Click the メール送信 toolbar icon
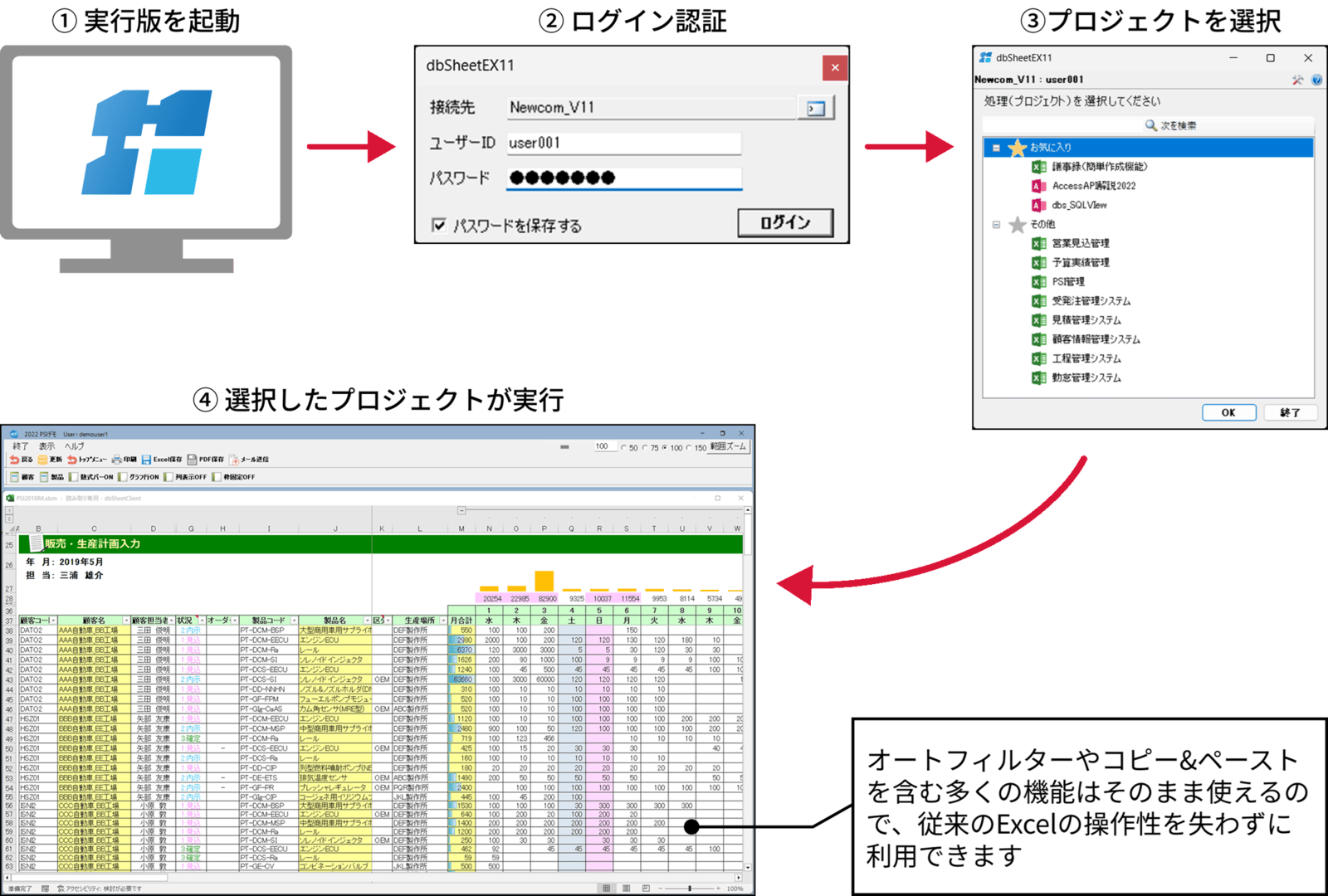 click(234, 460)
